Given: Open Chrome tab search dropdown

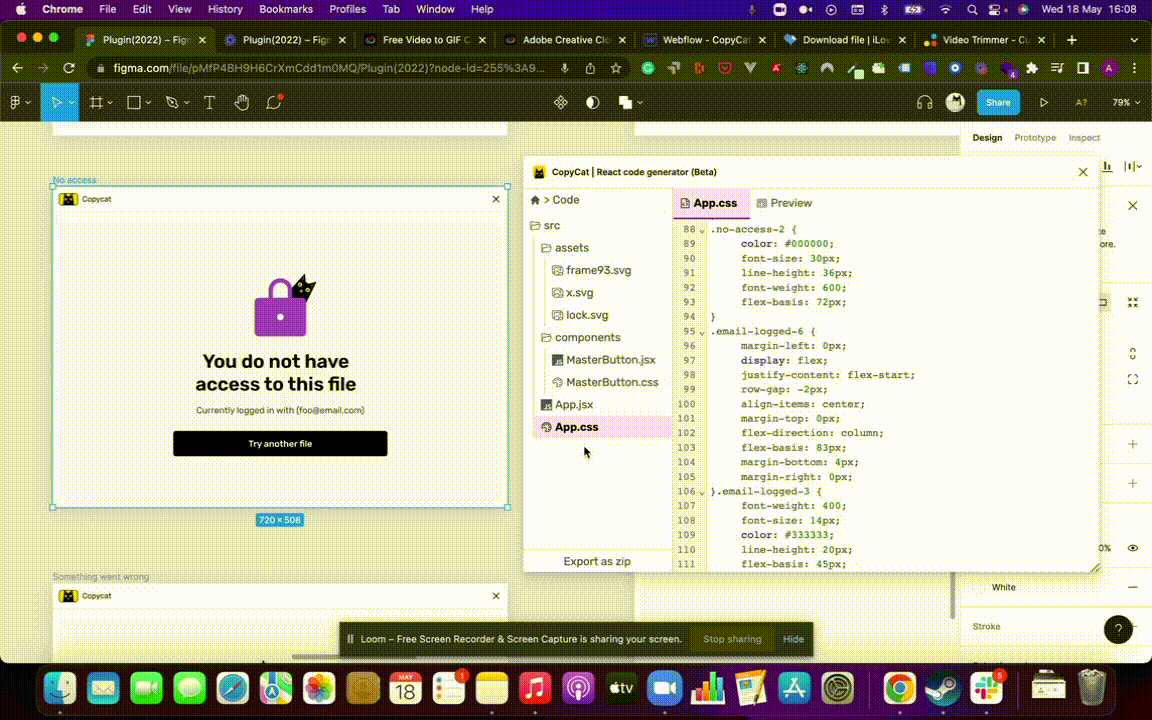Looking at the screenshot, I should point(1134,40).
